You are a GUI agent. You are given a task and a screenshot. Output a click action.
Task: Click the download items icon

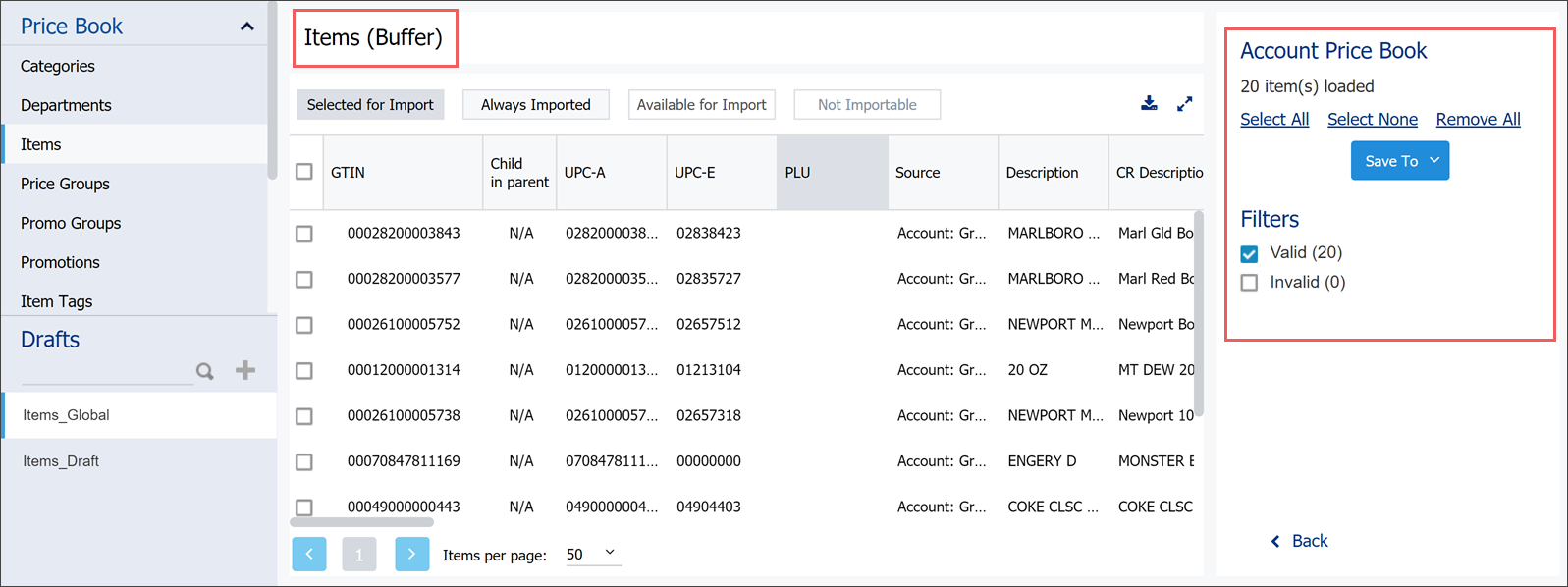[1149, 103]
